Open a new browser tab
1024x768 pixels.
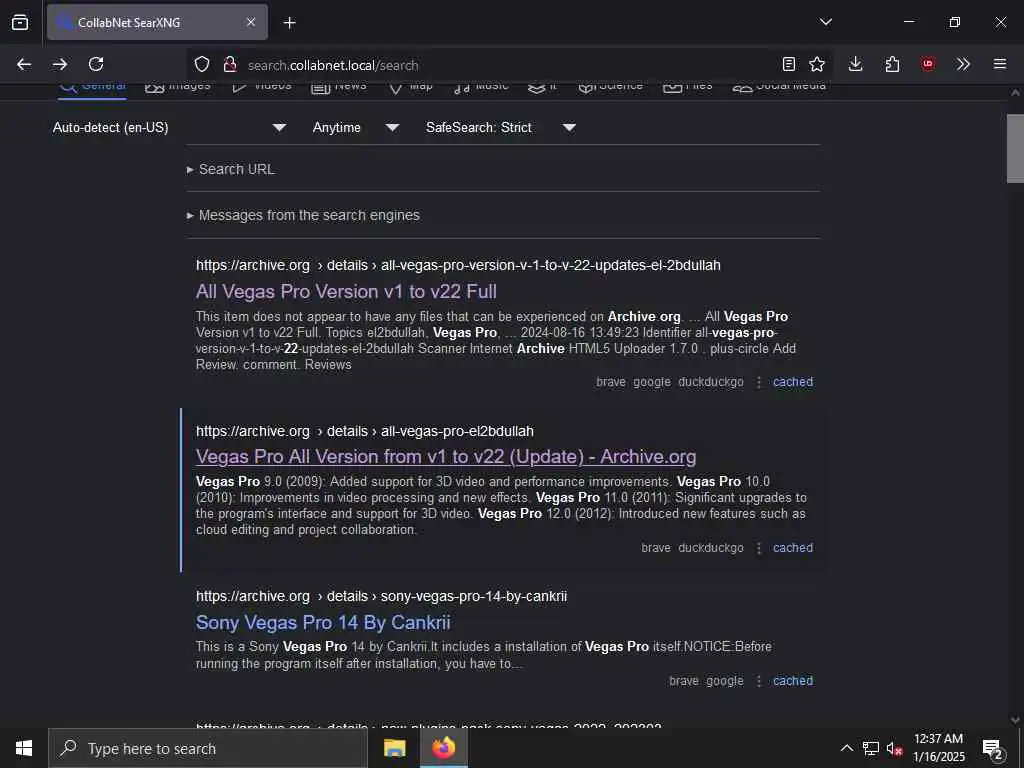[x=289, y=23]
